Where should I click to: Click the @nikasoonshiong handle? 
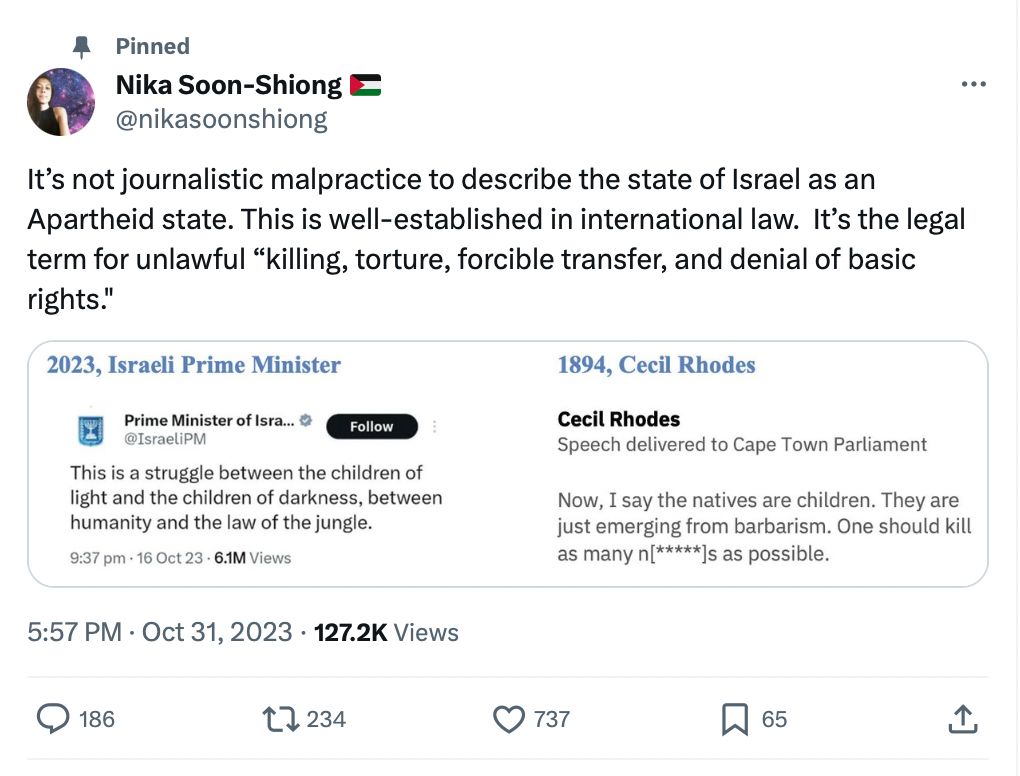click(222, 120)
